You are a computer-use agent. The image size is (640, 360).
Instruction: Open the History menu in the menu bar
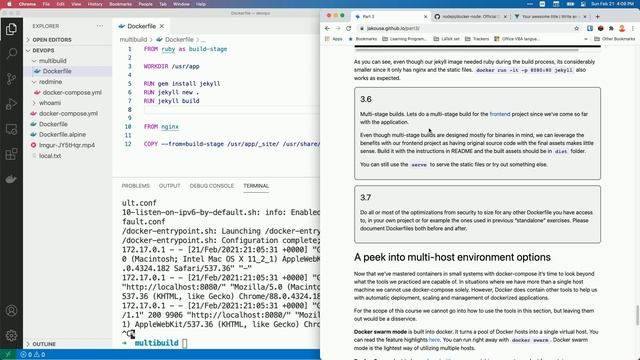pyautogui.click(x=95, y=4)
